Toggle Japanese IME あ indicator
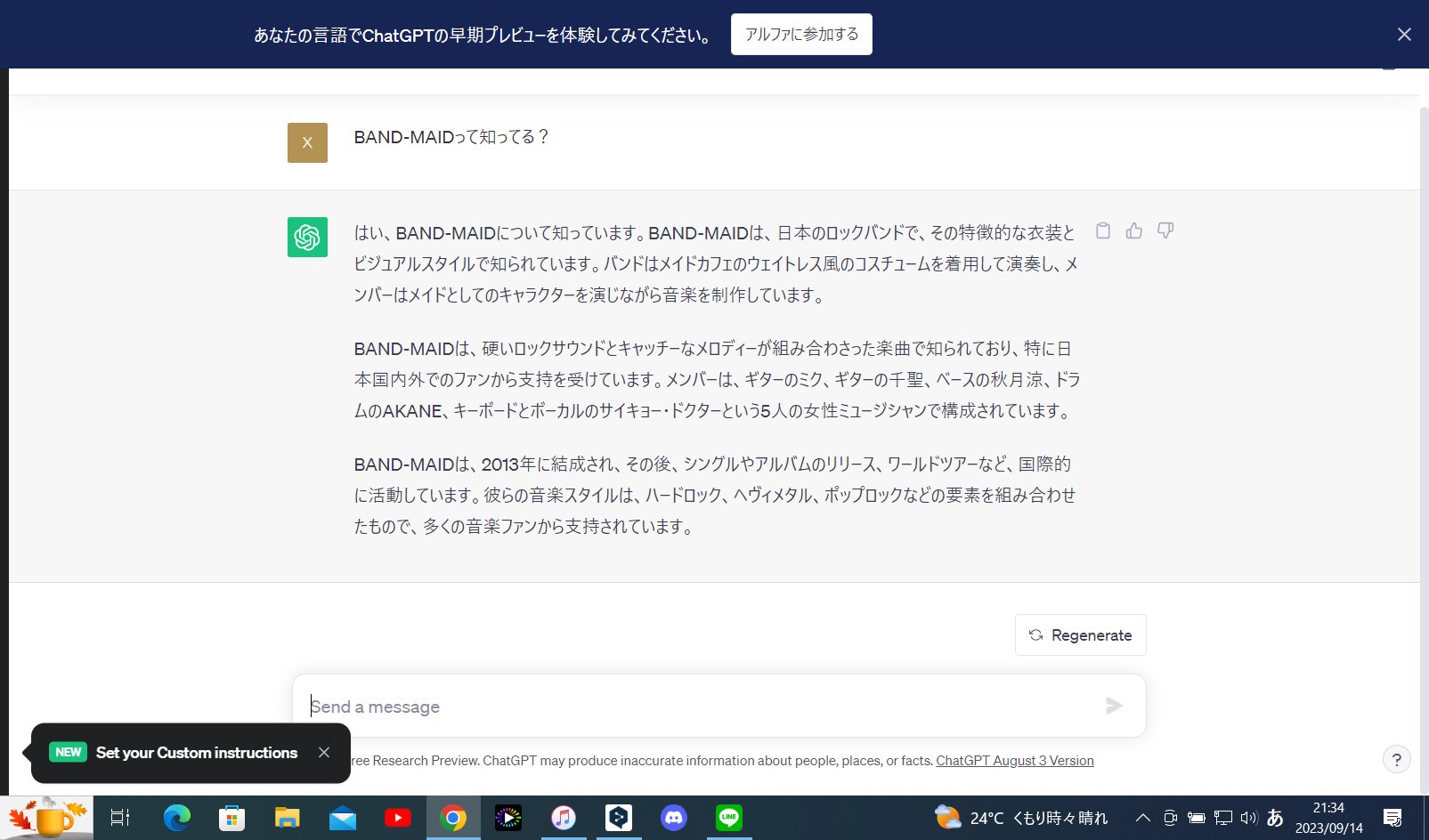This screenshot has width=1429, height=840. tap(1275, 818)
